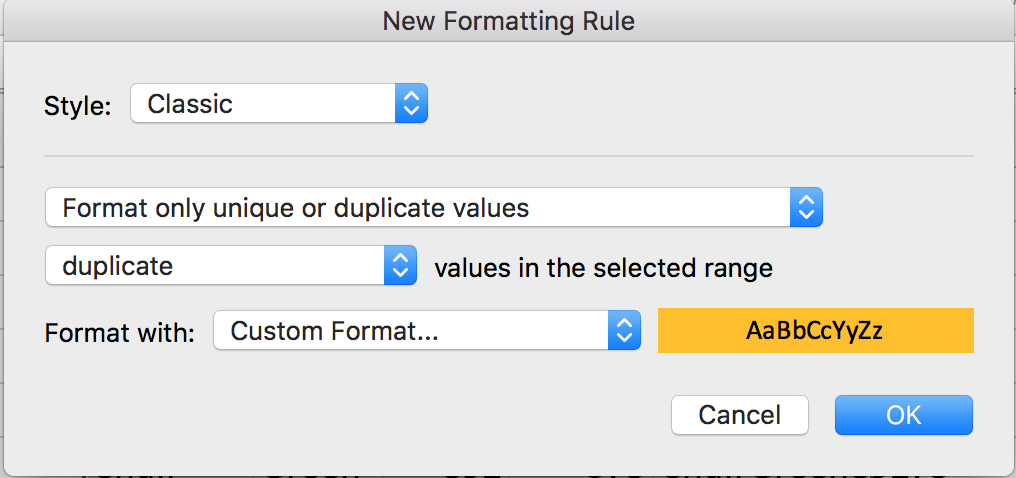Viewport: 1016px width, 478px height.
Task: Click the 'Style:' label
Action: click(78, 105)
